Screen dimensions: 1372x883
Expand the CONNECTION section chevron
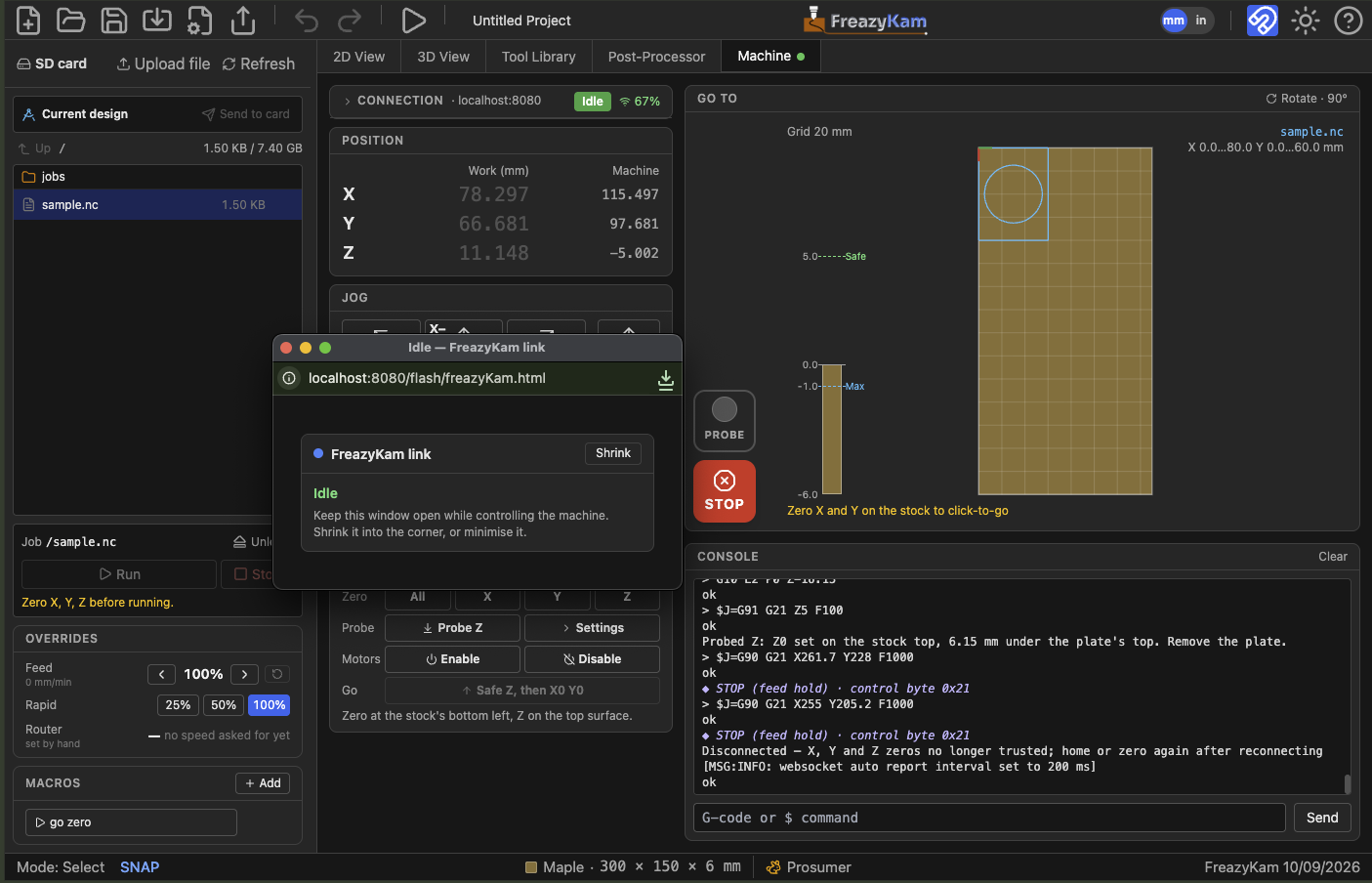(x=347, y=101)
